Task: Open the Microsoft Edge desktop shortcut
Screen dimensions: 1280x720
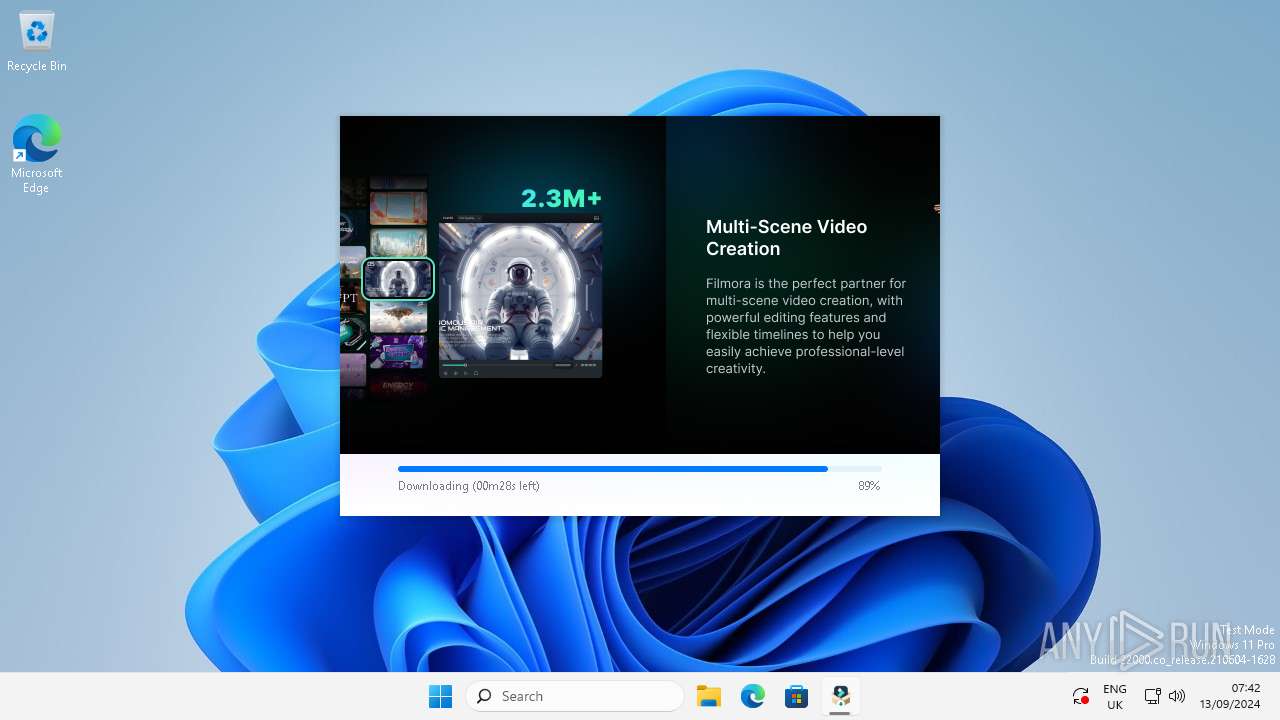Action: pyautogui.click(x=37, y=153)
